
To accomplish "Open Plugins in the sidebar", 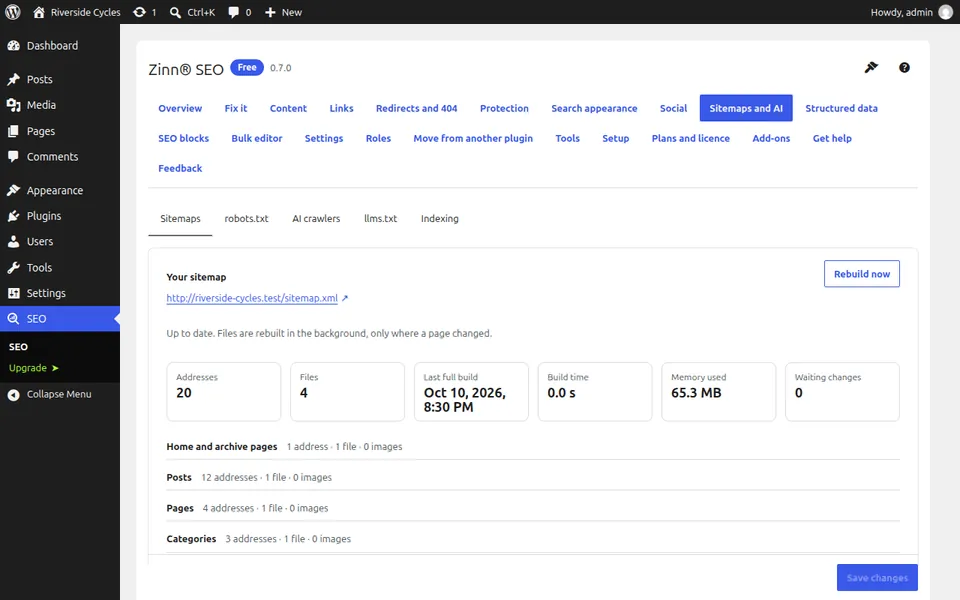I will 60,216.
